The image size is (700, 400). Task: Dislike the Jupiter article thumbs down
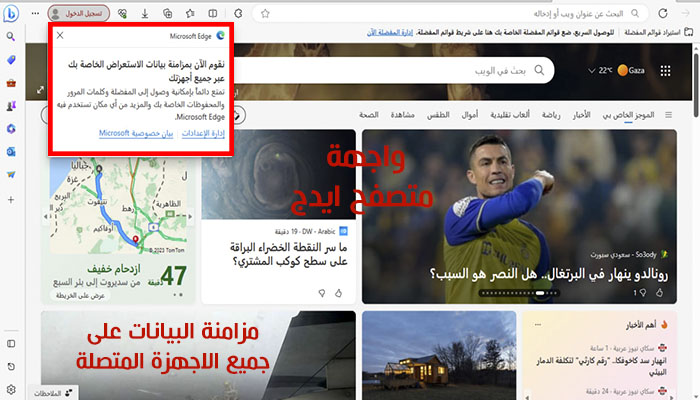[322, 293]
